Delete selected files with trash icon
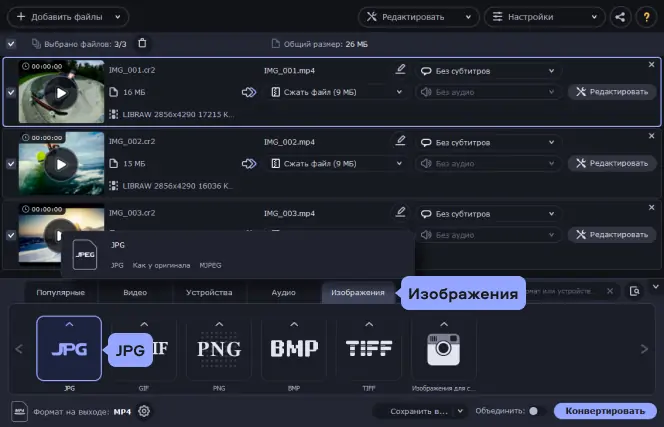The width and height of the screenshot is (664, 427). click(x=142, y=44)
